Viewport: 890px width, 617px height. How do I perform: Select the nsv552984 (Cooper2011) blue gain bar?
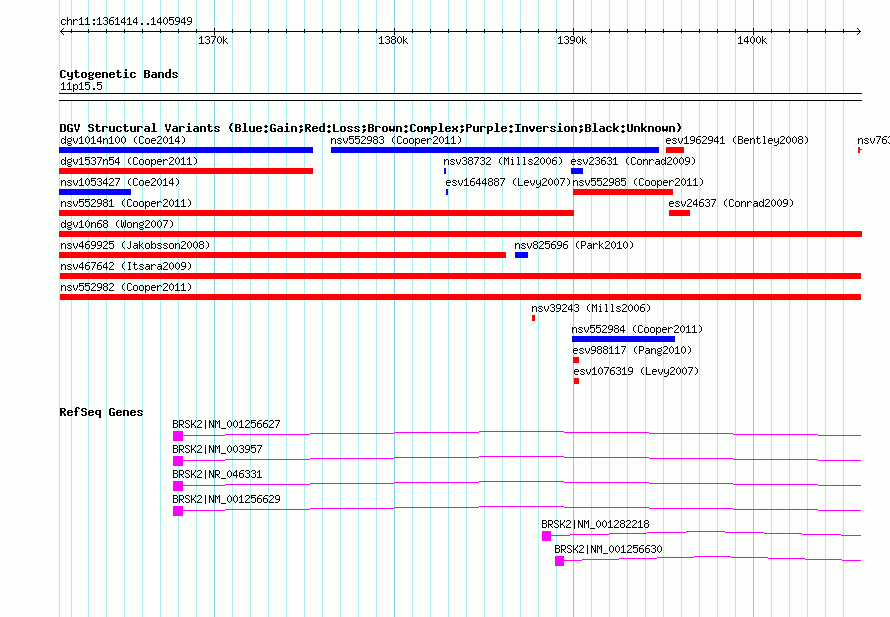[623, 339]
